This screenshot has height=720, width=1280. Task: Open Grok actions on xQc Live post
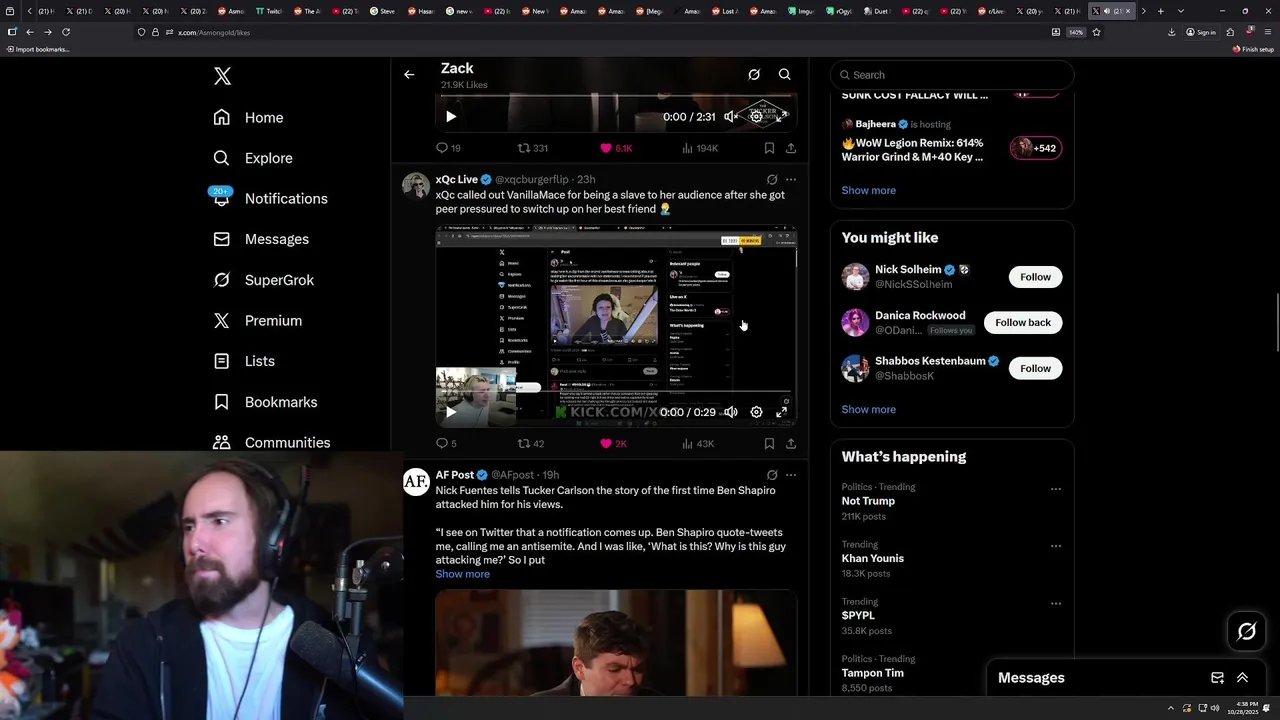click(x=772, y=180)
